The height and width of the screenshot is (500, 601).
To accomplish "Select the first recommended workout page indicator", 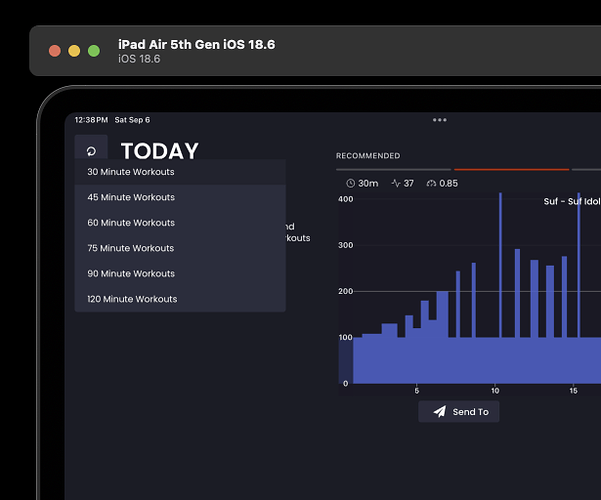I will pos(394,169).
